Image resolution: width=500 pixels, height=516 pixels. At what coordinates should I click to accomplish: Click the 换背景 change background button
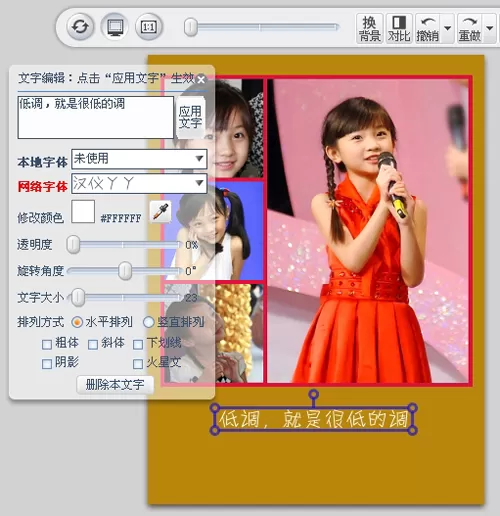coord(369,29)
